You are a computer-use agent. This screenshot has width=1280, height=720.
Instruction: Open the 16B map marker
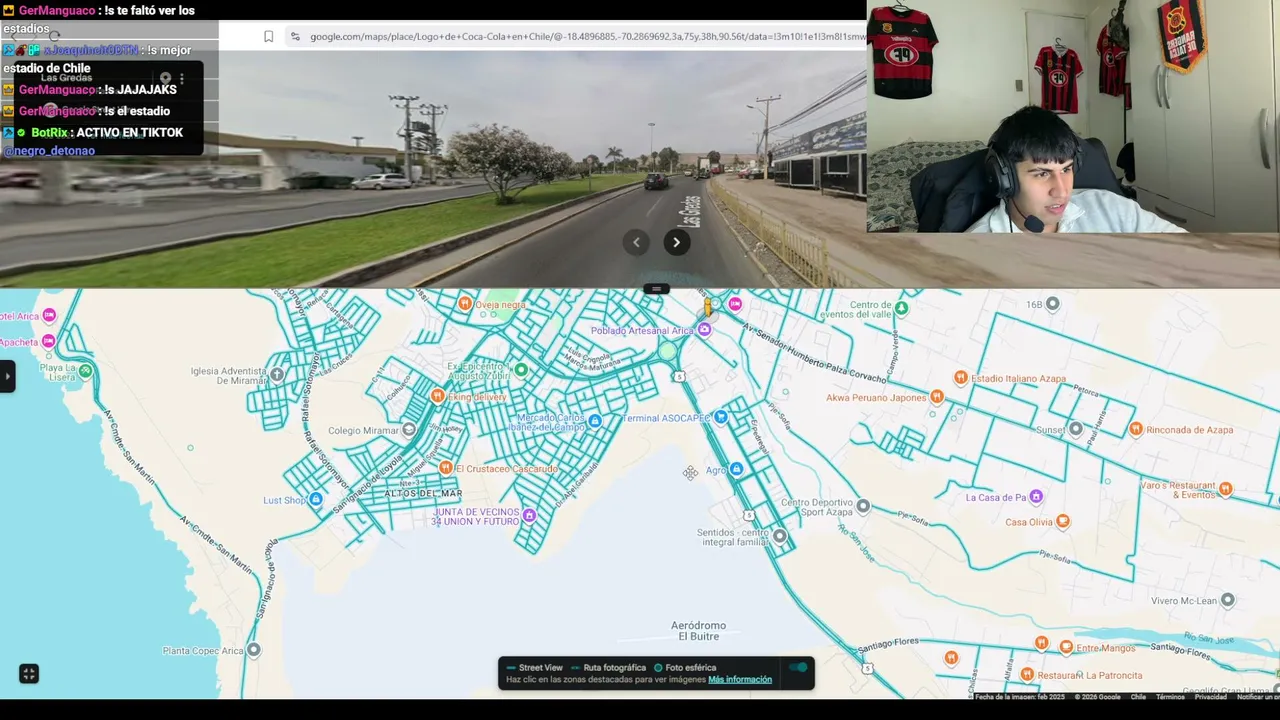[x=1052, y=304]
